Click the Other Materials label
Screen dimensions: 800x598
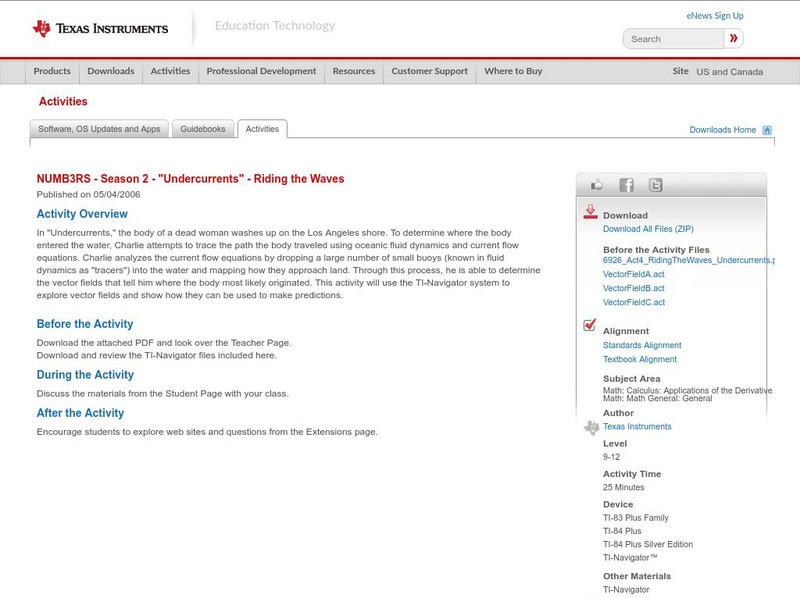pyautogui.click(x=637, y=577)
